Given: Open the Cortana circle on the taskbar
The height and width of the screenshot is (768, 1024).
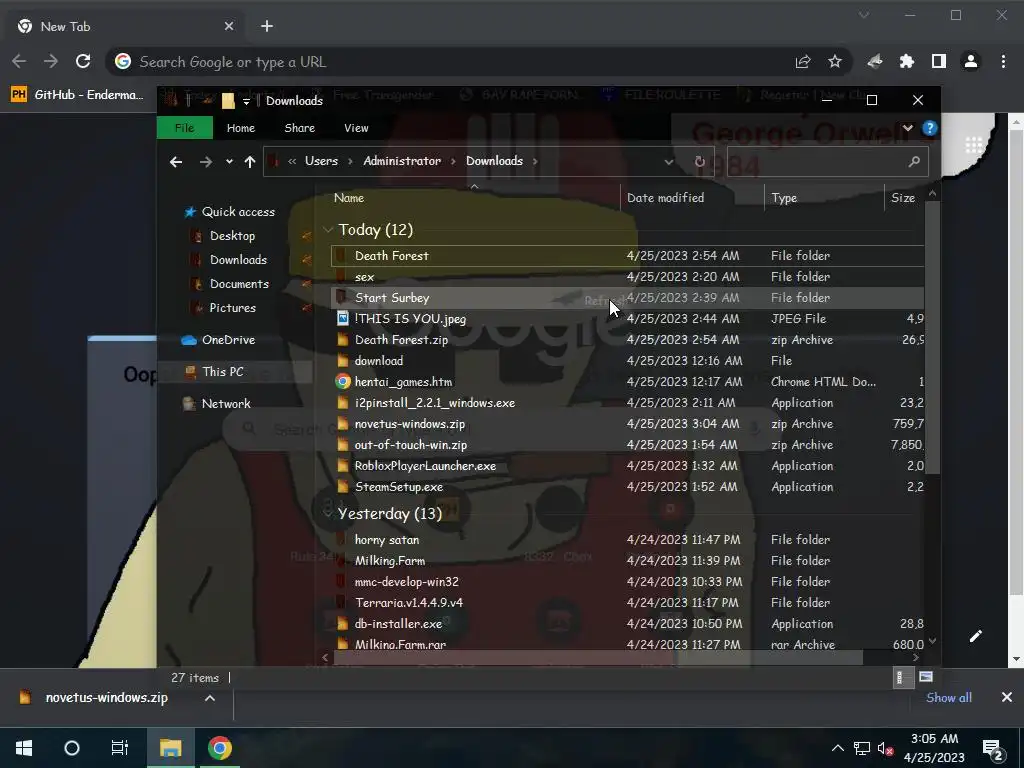Looking at the screenshot, I should coord(72,748).
